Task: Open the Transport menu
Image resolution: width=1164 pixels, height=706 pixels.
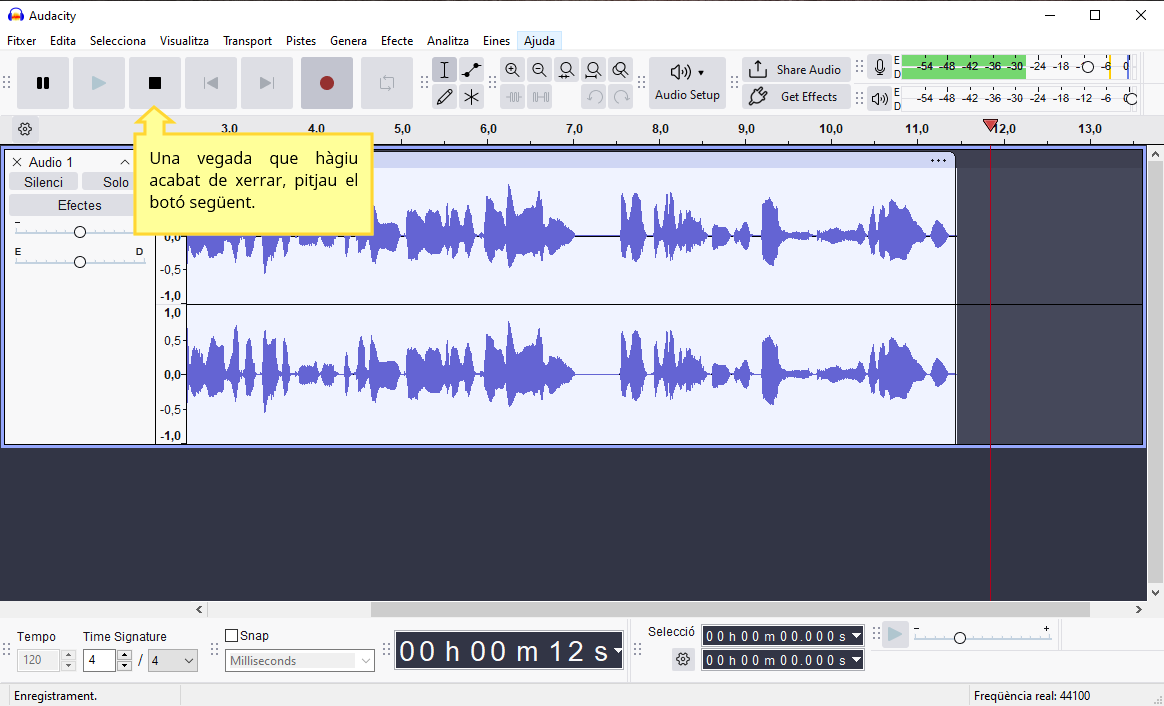Action: pos(247,41)
